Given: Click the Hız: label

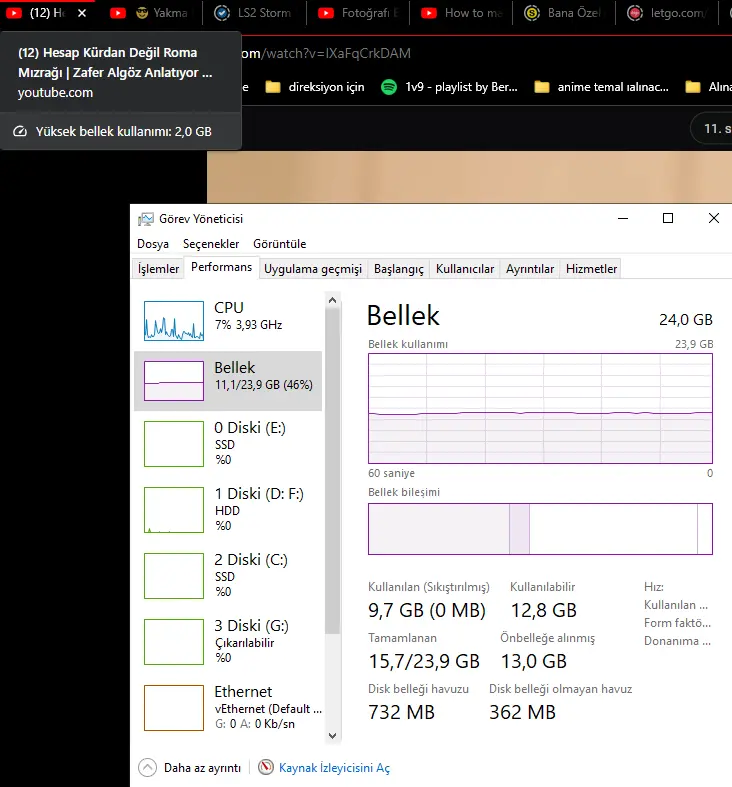Looking at the screenshot, I should [654, 587].
